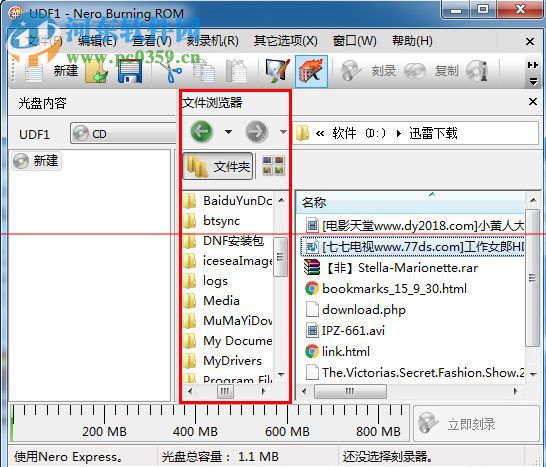Open the 窗口(W) menu
This screenshot has height=467, width=546.
pos(354,41)
